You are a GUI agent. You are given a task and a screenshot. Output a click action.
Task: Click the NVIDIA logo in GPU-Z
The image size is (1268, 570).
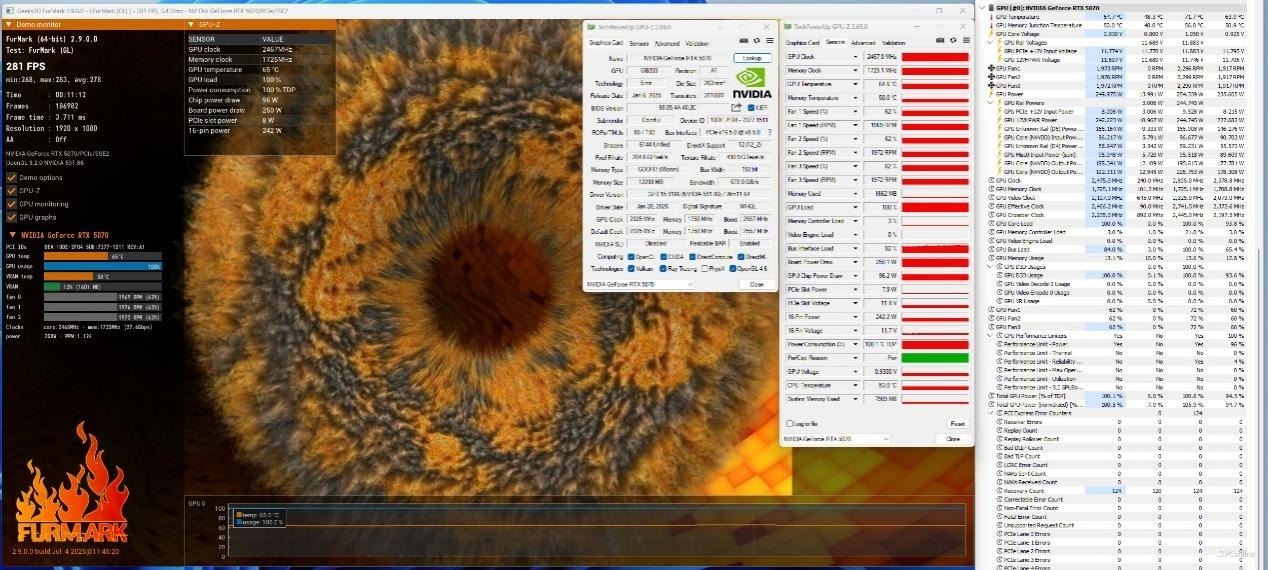[x=751, y=83]
